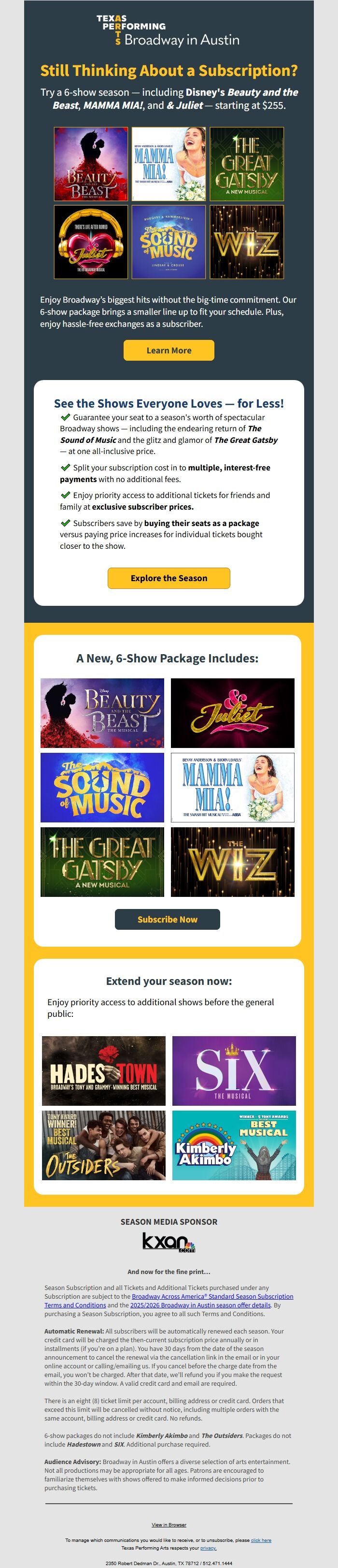Open the KXAN.com sponsor logo
This screenshot has width=338, height=1568.
pyautogui.click(x=169, y=1242)
